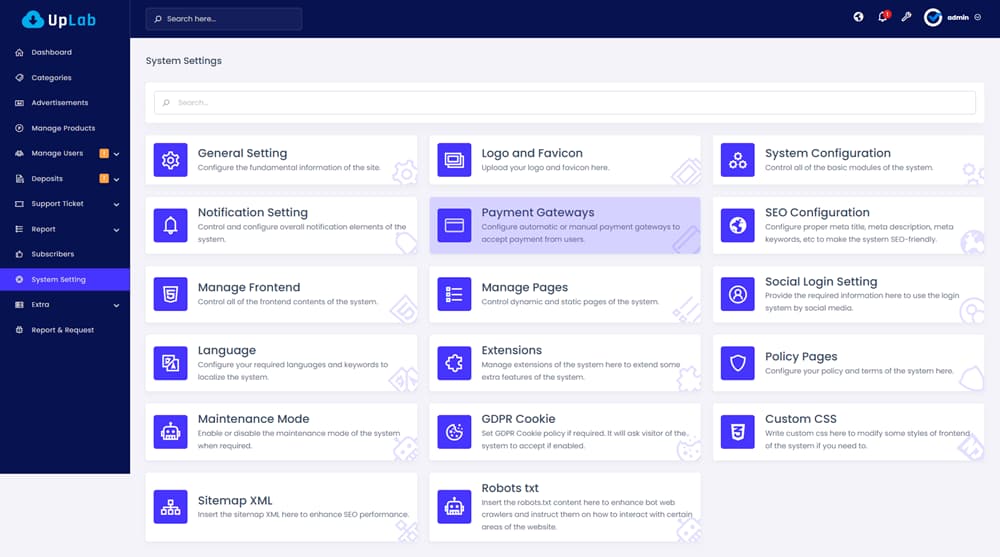This screenshot has width=1000, height=557.
Task: Open the admin account dropdown arrow
Action: click(978, 17)
